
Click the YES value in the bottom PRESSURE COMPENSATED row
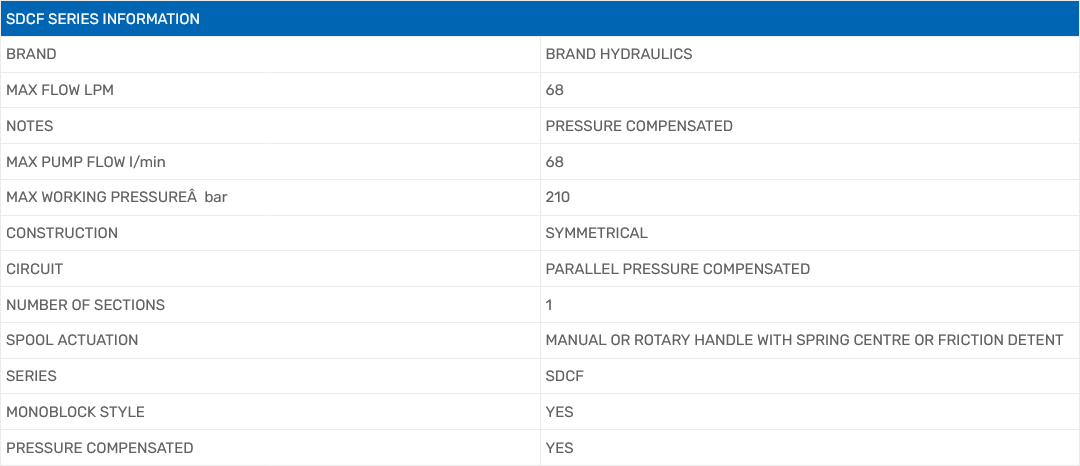click(x=559, y=448)
